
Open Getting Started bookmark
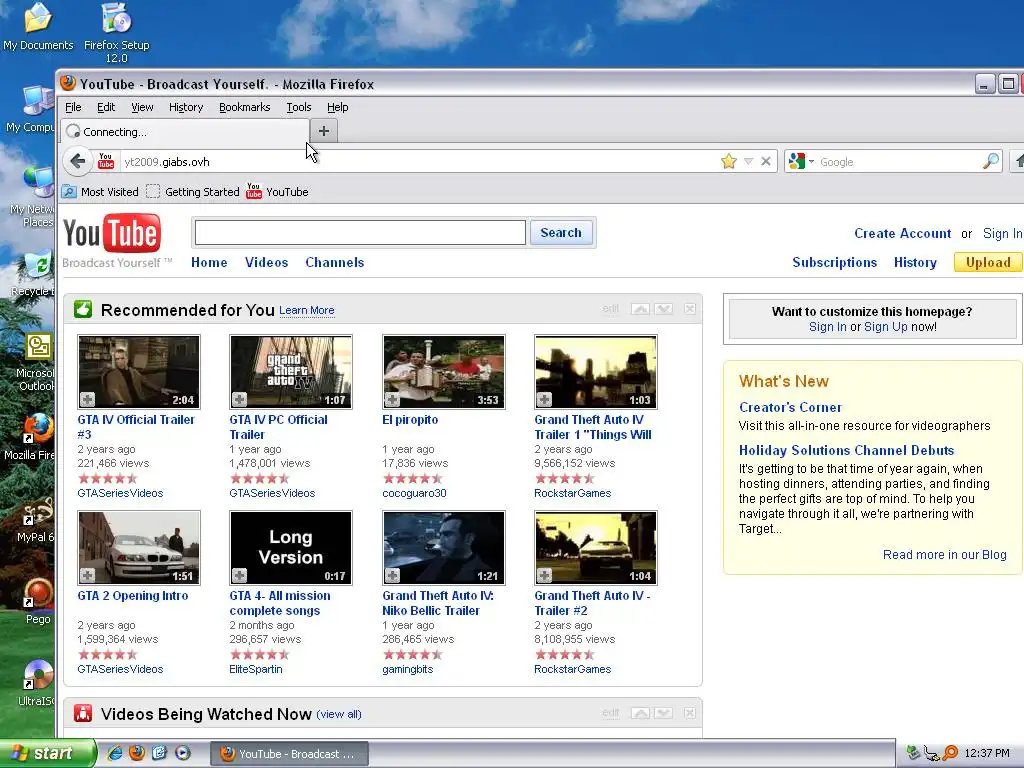coord(193,192)
